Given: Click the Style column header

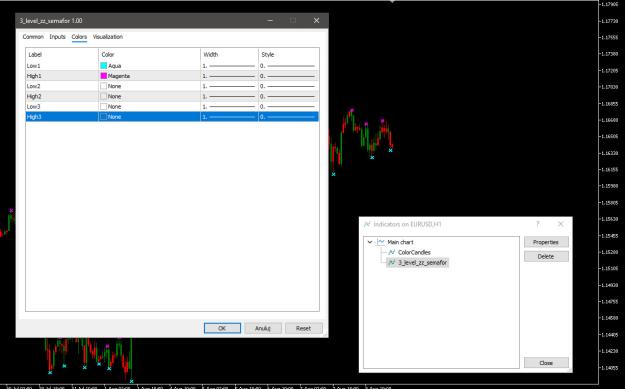Looking at the screenshot, I should click(x=289, y=55).
